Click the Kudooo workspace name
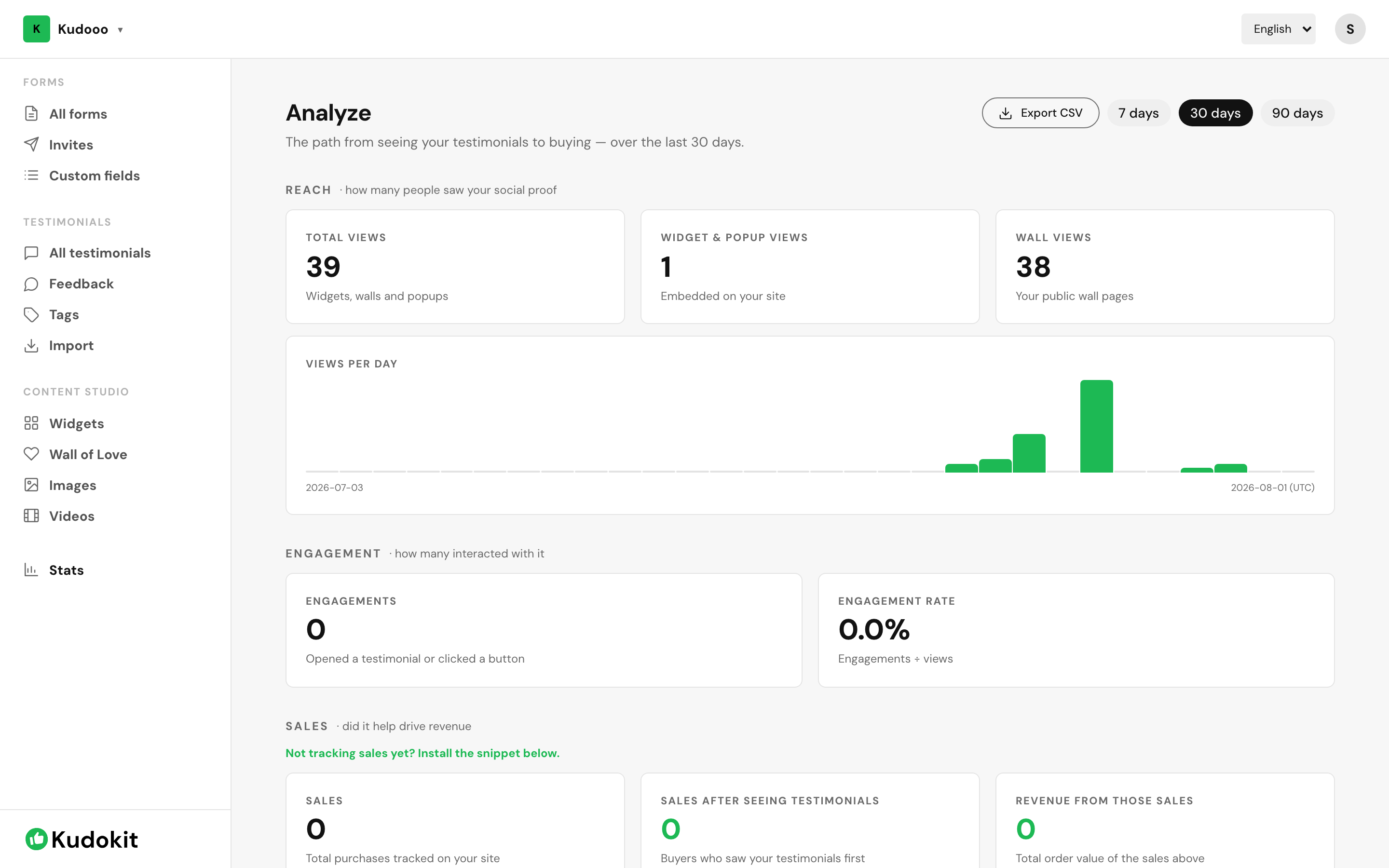This screenshot has width=1389, height=868. coord(82,29)
